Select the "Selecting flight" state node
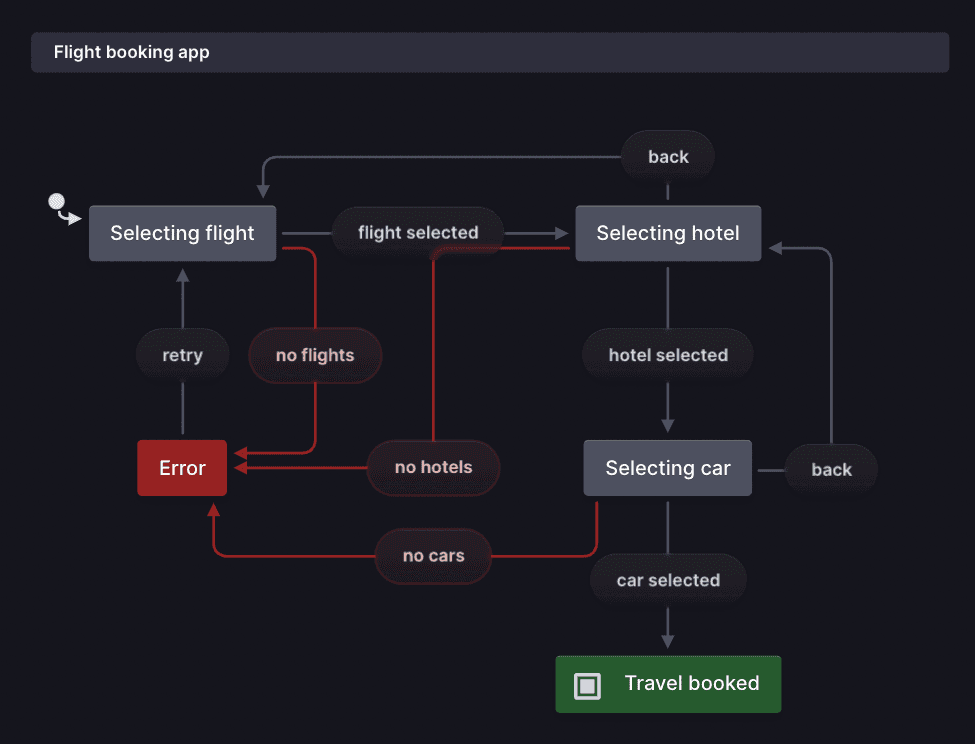This screenshot has width=975, height=744. pos(182,233)
